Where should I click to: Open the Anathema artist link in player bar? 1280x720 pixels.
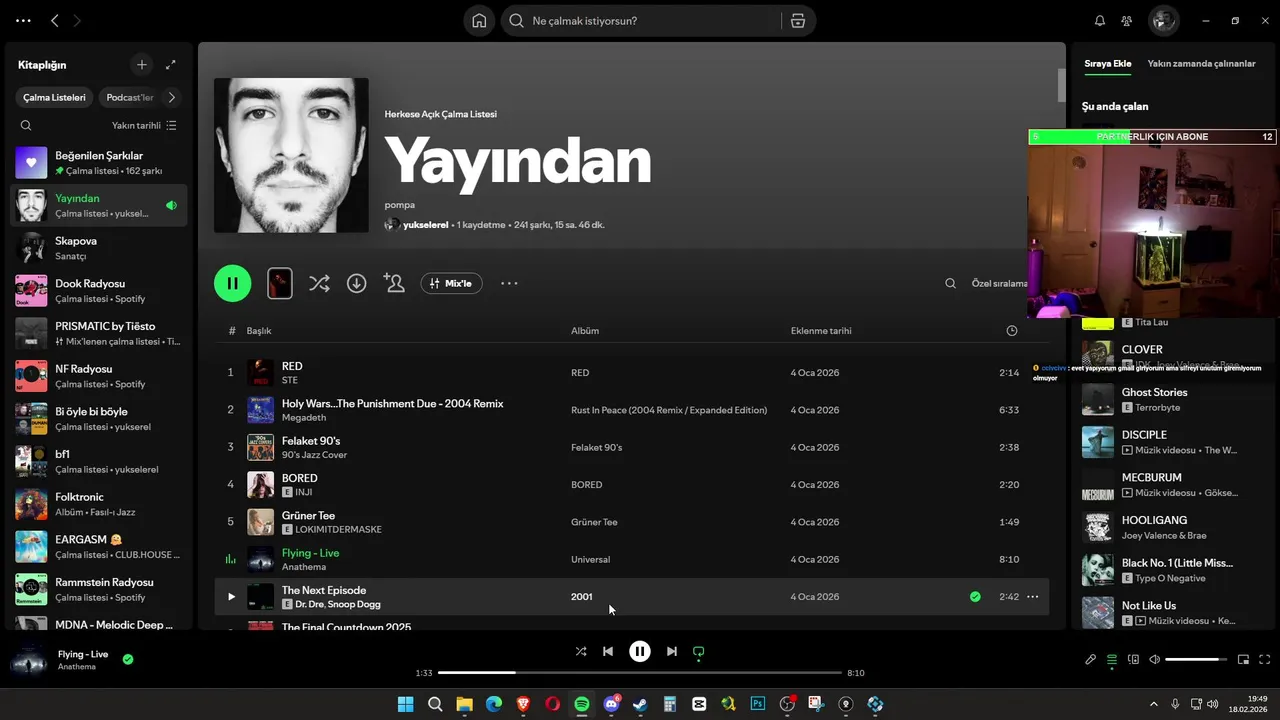(77, 667)
